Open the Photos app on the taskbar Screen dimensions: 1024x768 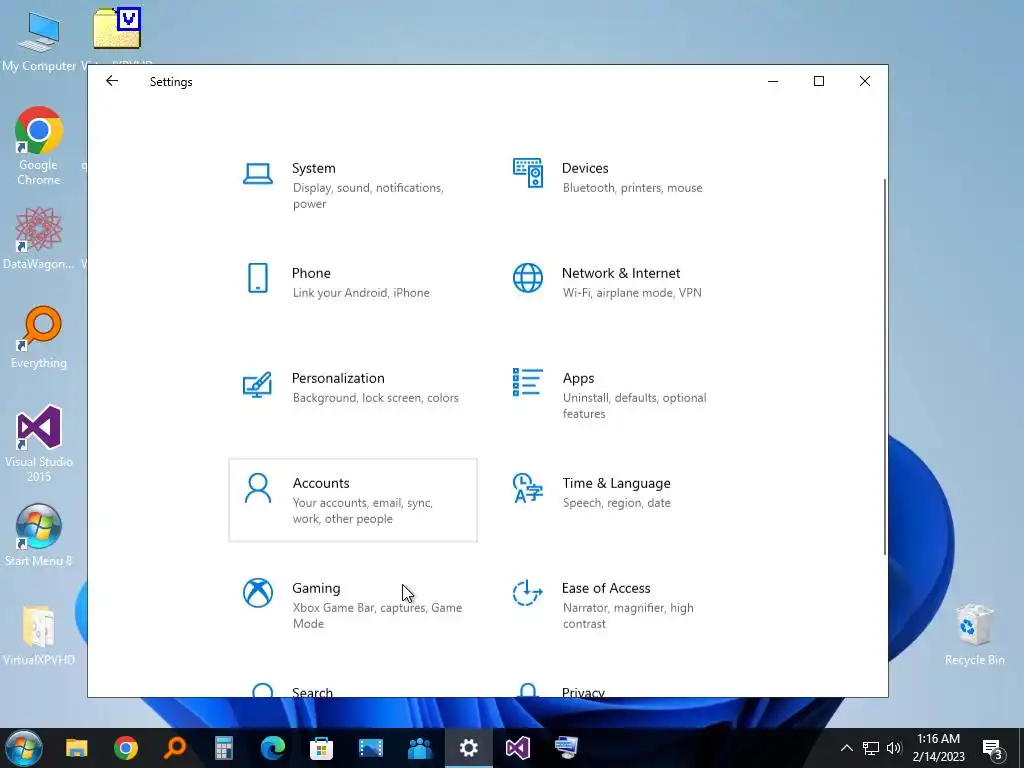coord(370,748)
